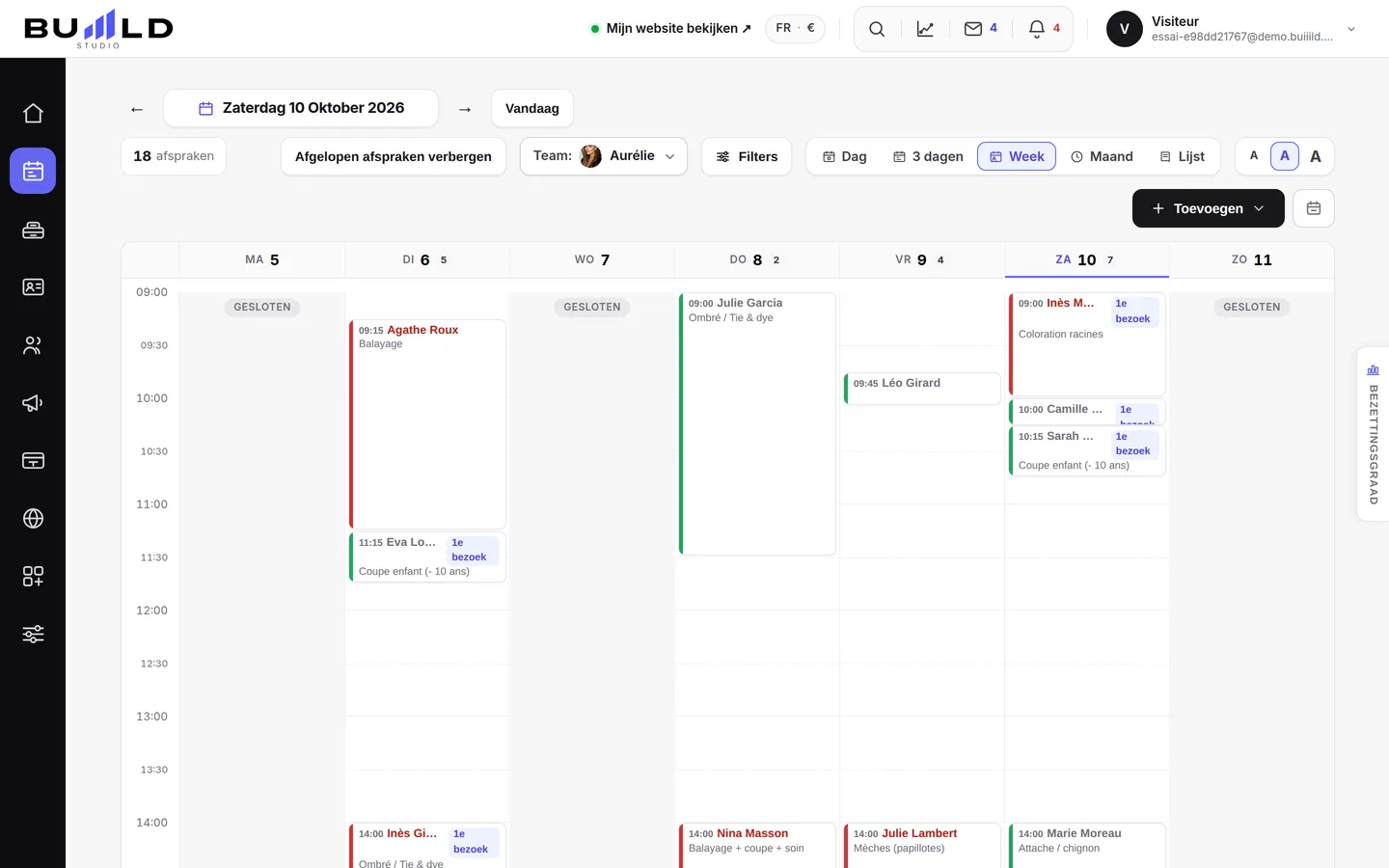This screenshot has width=1389, height=868.
Task: Open the home icon in the sidebar
Action: tap(33, 113)
